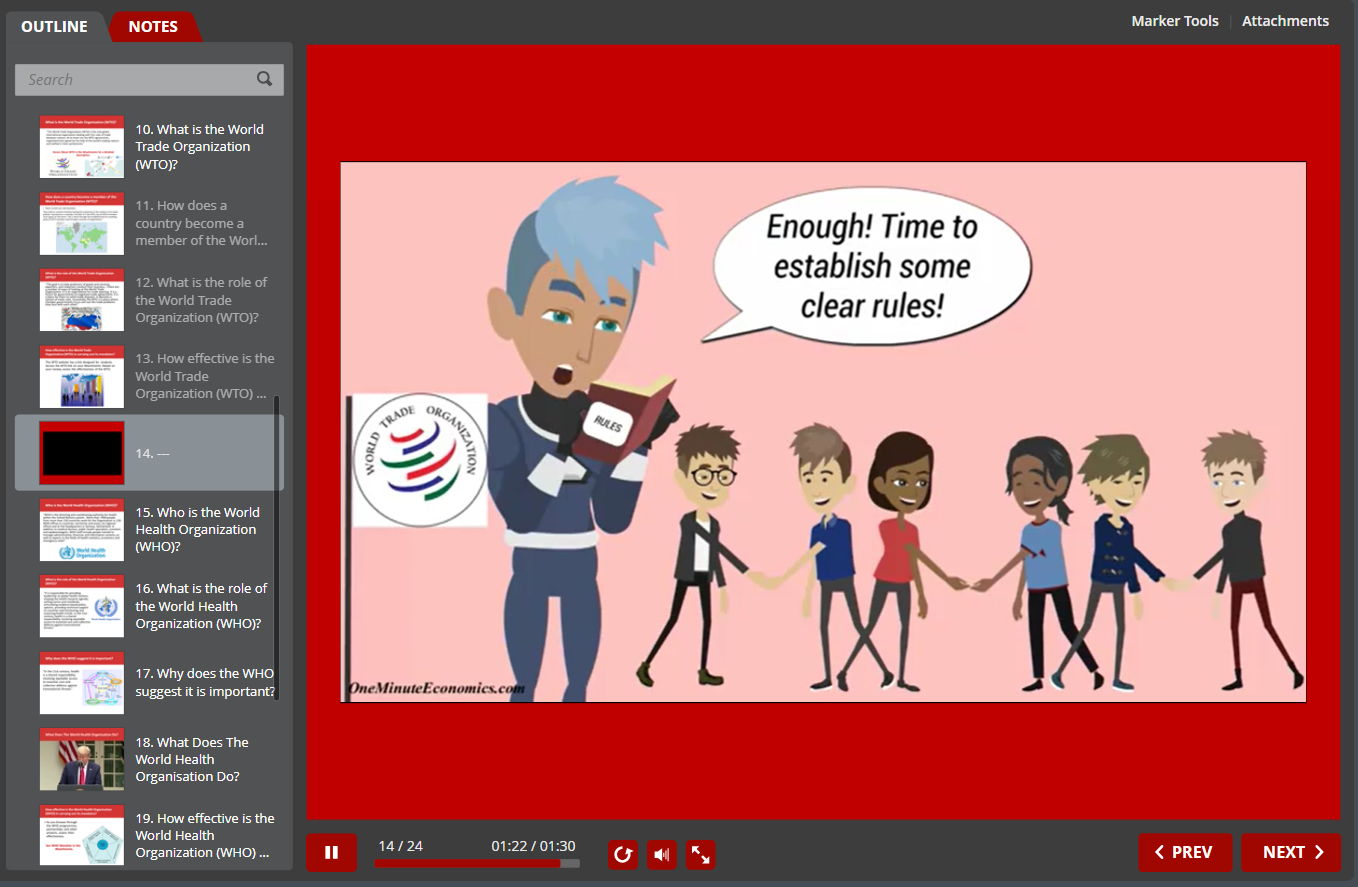Switch to the NOTES tab
Screen dimensions: 1358x887
[x=153, y=27]
